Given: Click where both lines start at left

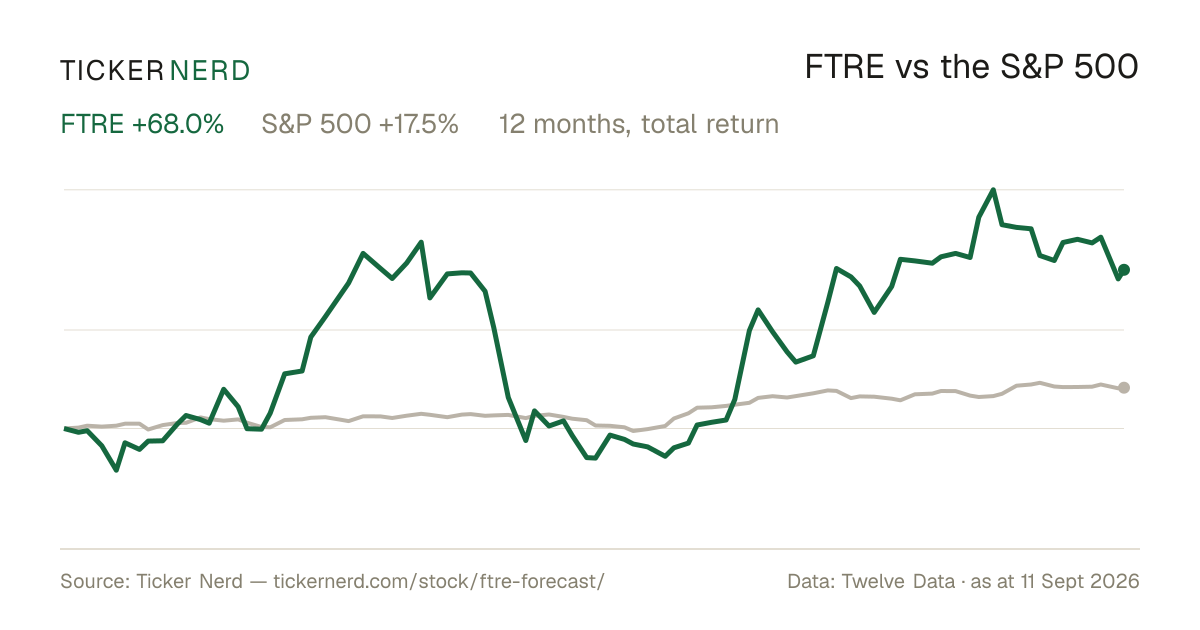Looking at the screenshot, I should (65, 428).
